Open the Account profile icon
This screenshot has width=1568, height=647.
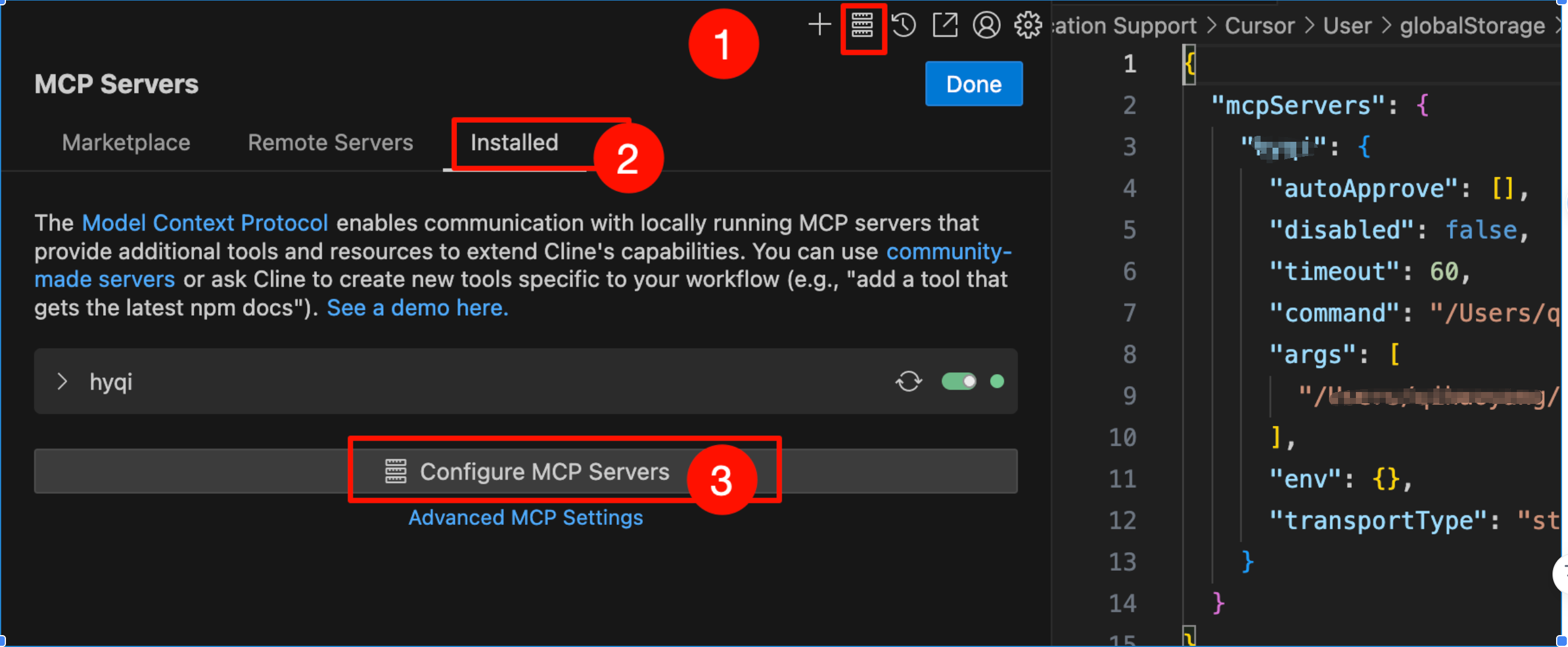pos(986,25)
